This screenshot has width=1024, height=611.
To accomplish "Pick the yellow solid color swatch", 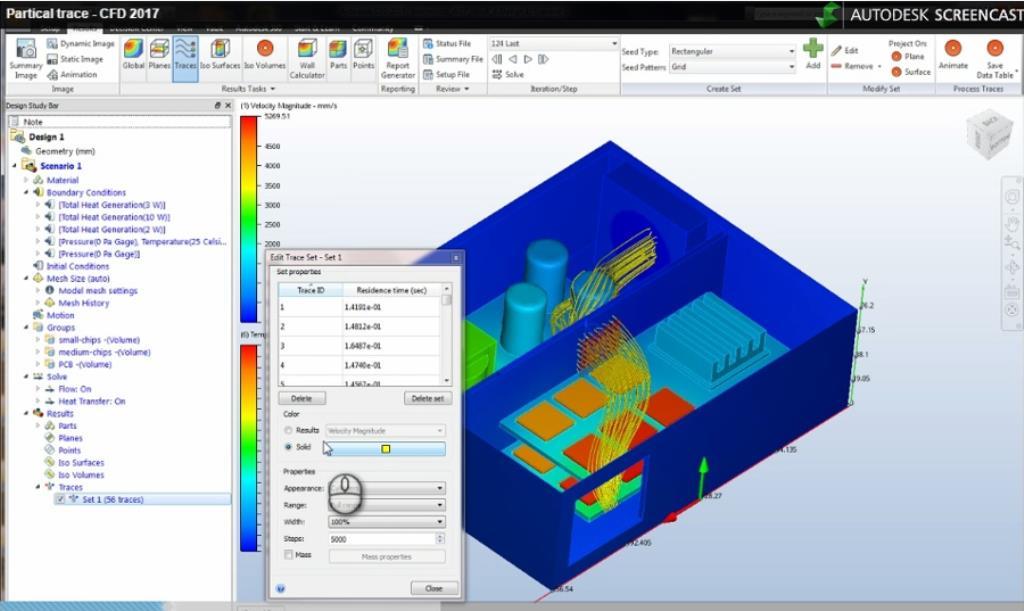I will tap(386, 448).
